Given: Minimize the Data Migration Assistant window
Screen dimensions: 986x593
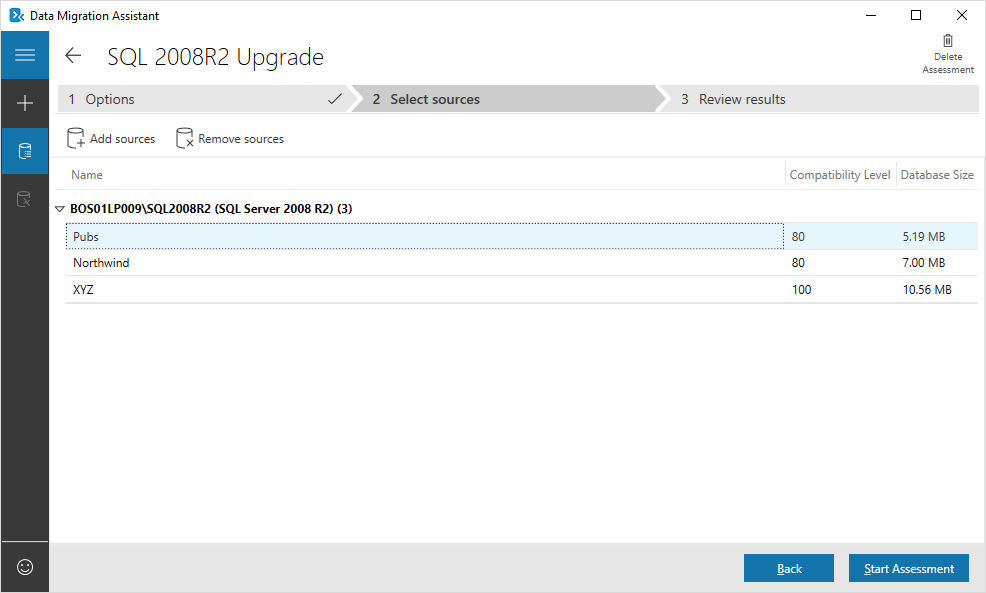Looking at the screenshot, I should pyautogui.click(x=871, y=15).
